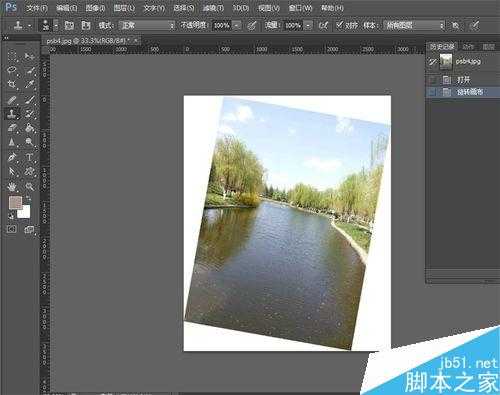Open the 样本 sample dropdown
This screenshot has height=395, width=500.
[x=414, y=25]
